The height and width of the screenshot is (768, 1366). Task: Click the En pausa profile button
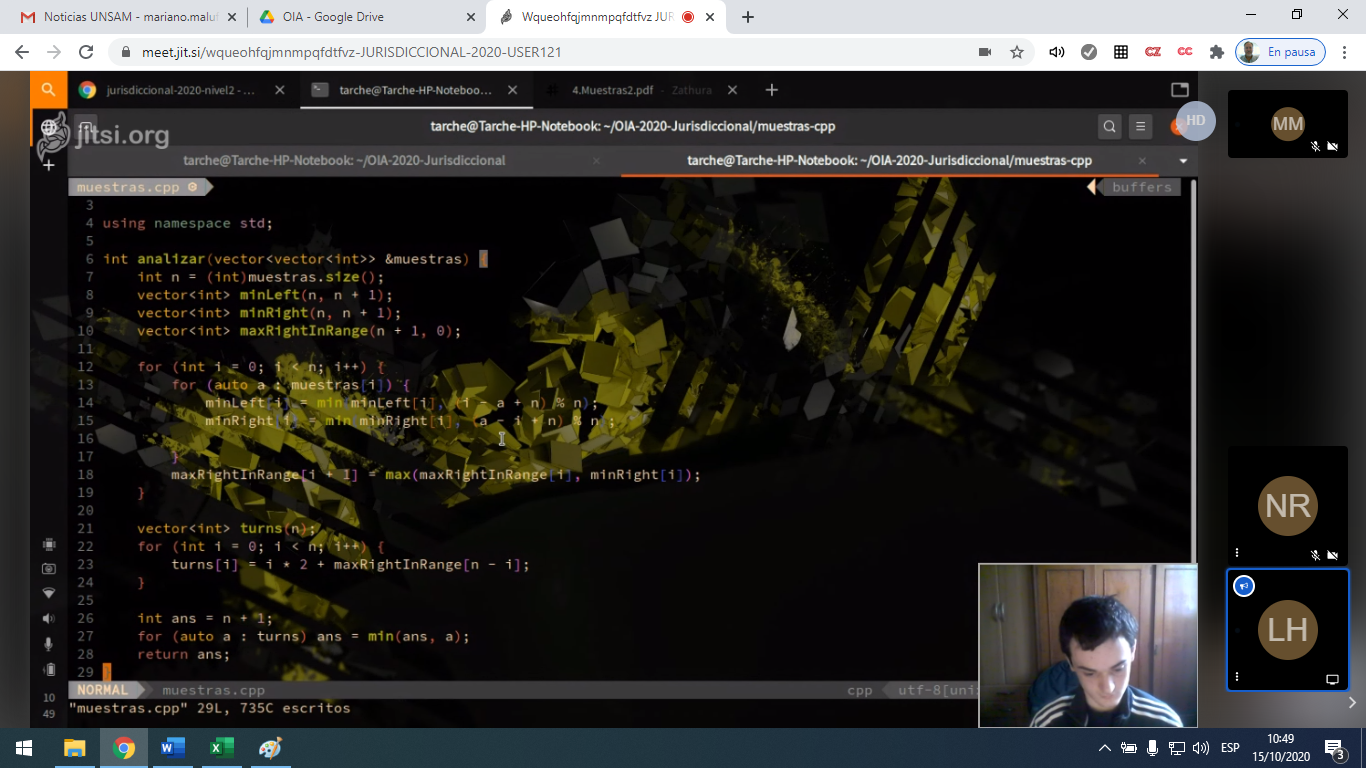pyautogui.click(x=1280, y=52)
